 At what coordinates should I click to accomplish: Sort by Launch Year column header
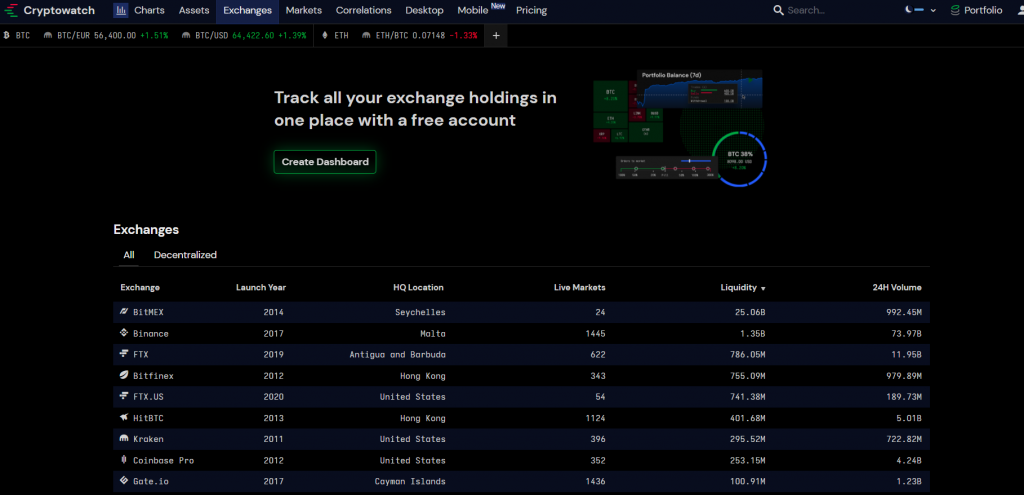click(261, 287)
